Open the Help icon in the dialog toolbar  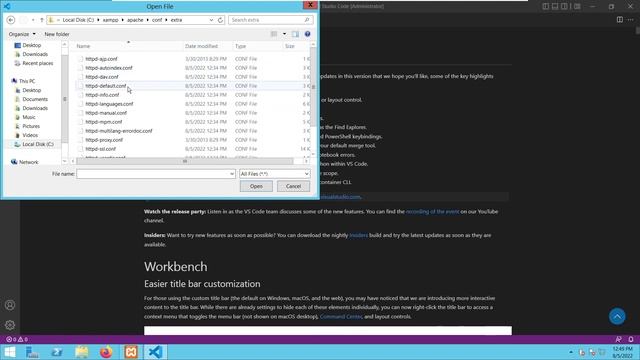tap(307, 34)
